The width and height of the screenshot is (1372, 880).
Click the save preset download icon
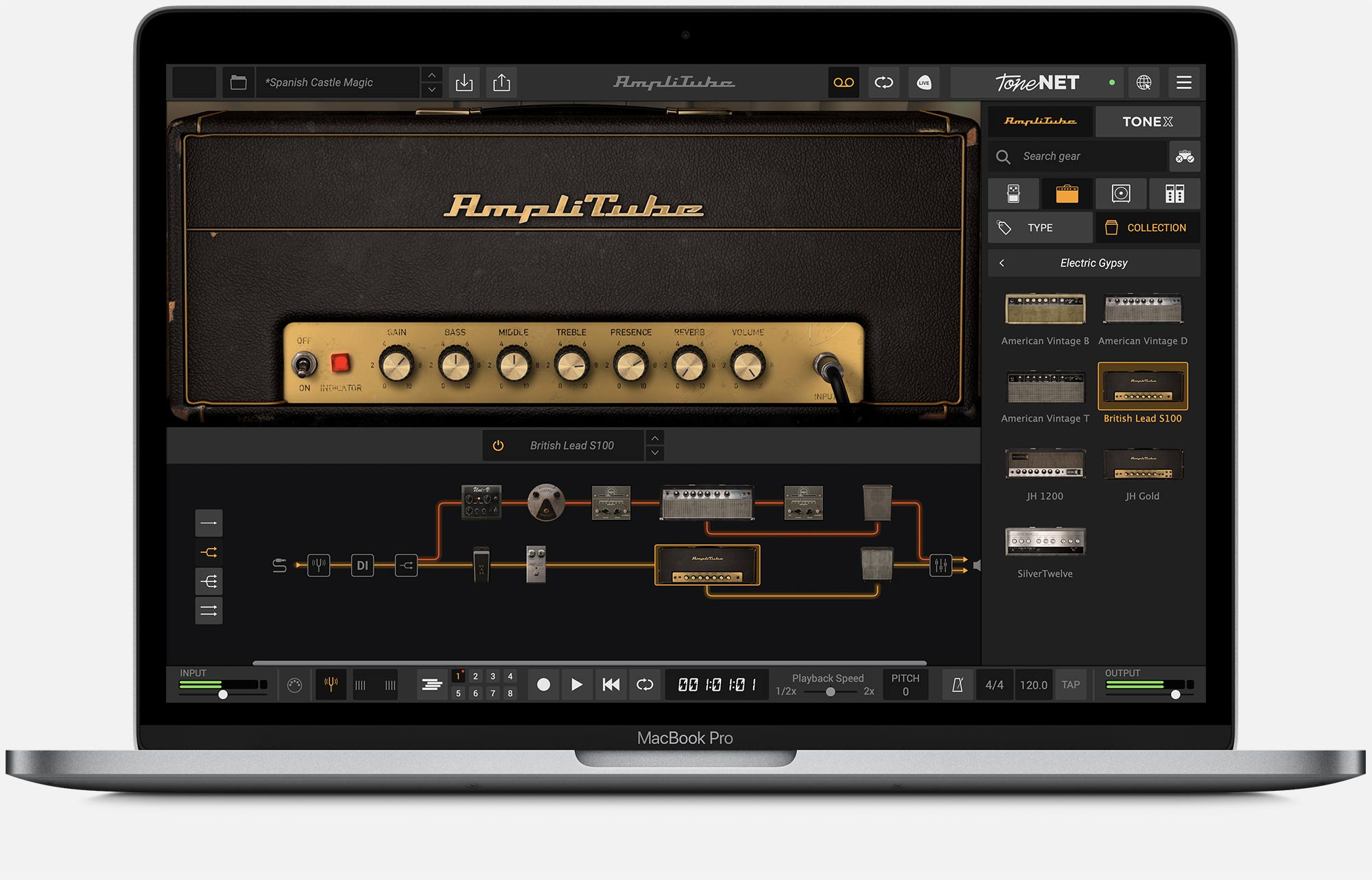click(x=464, y=83)
